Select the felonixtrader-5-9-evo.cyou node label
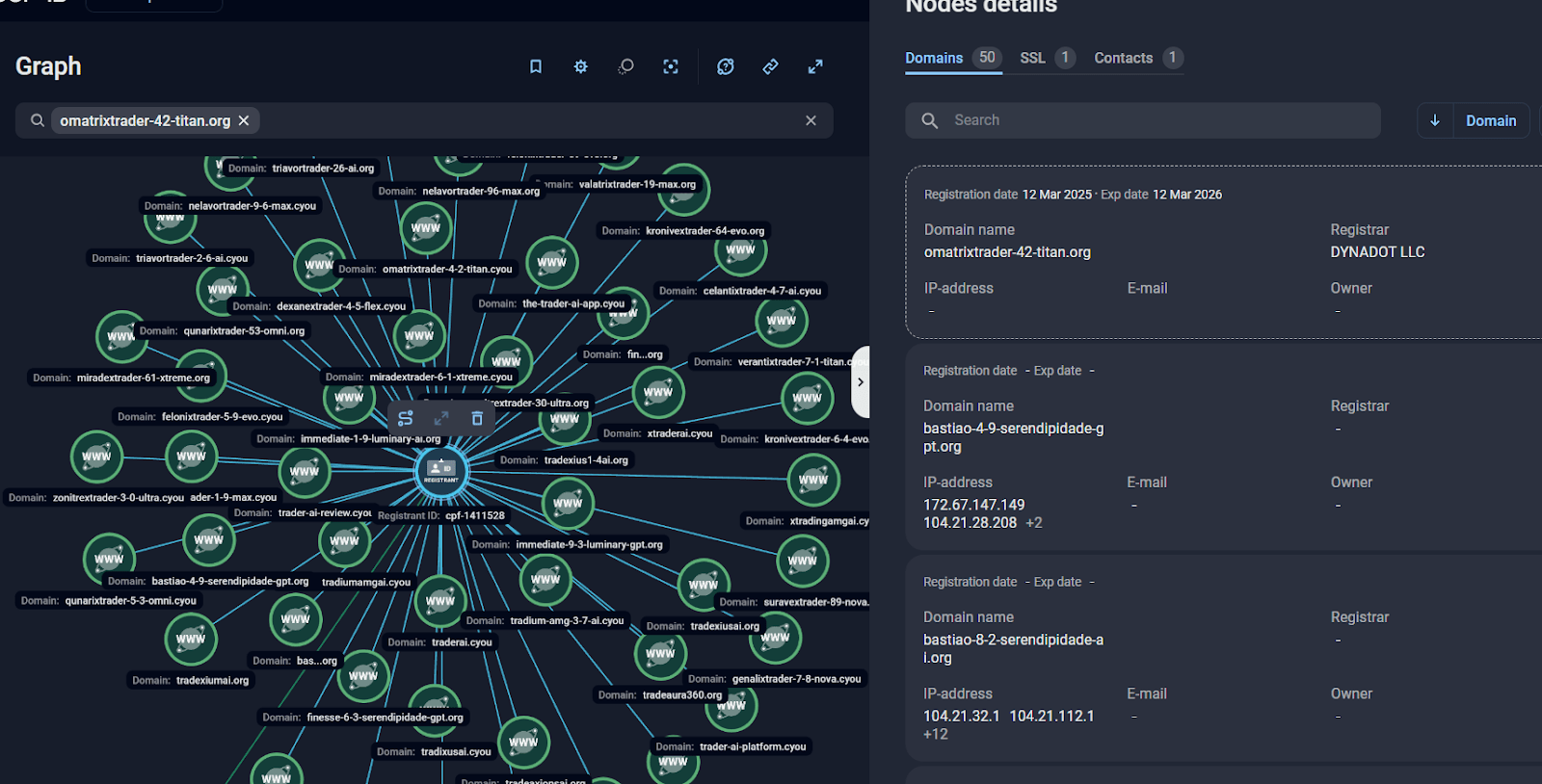Viewport: 1542px width, 784px height. (200, 417)
